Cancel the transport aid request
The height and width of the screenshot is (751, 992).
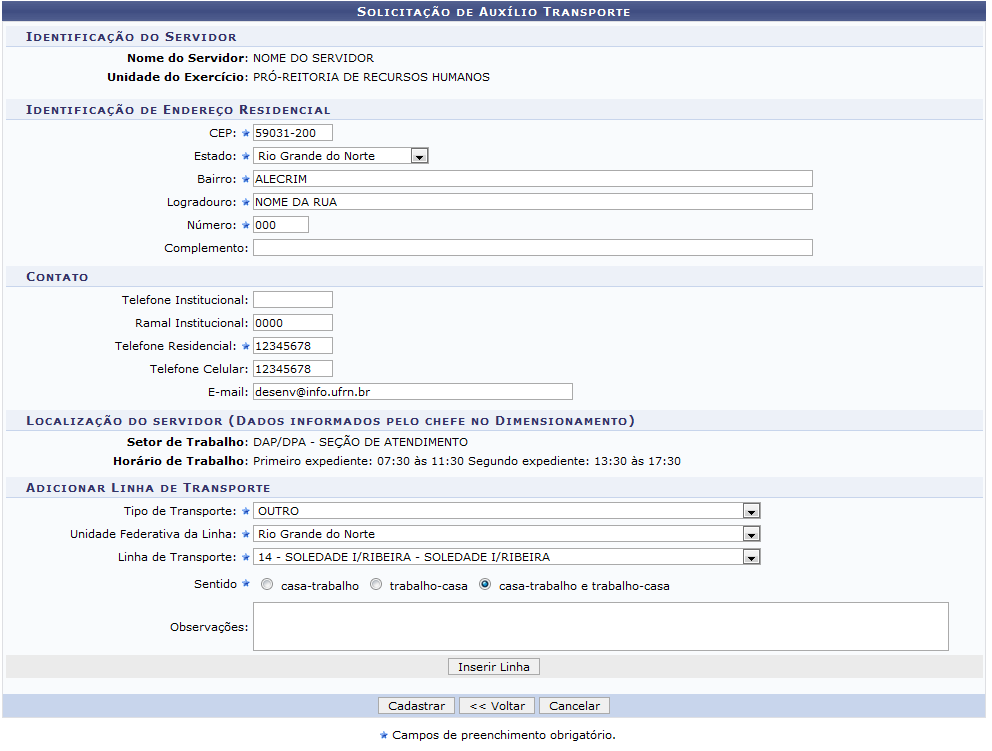click(x=574, y=706)
